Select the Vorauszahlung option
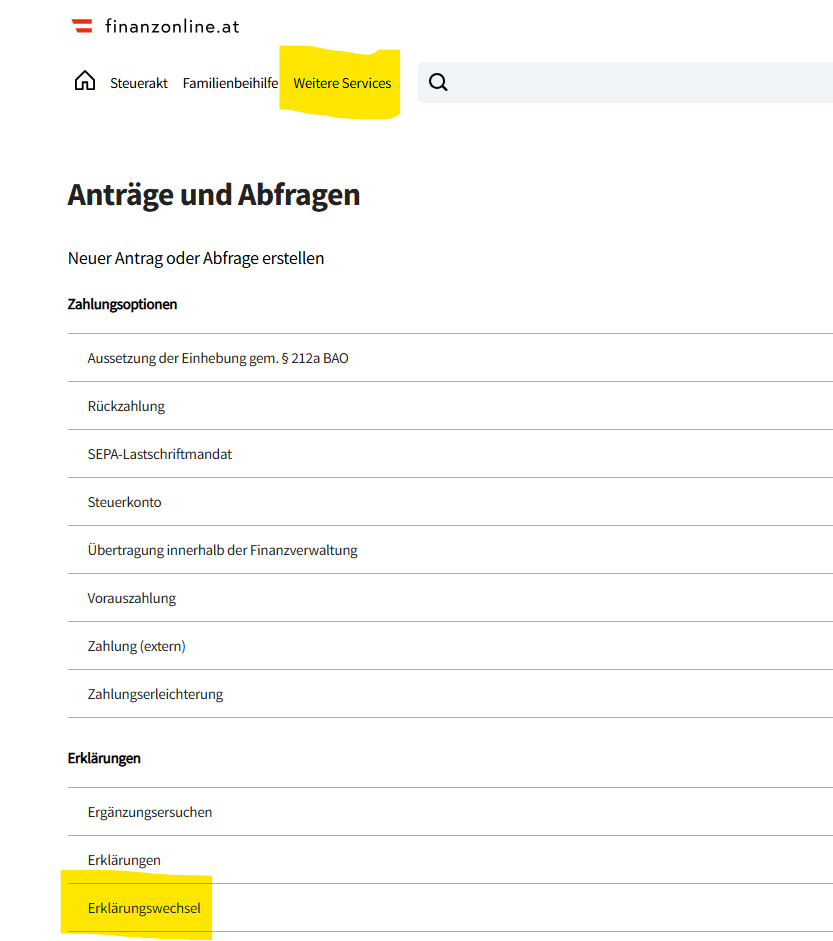This screenshot has width=833, height=941. coord(132,598)
